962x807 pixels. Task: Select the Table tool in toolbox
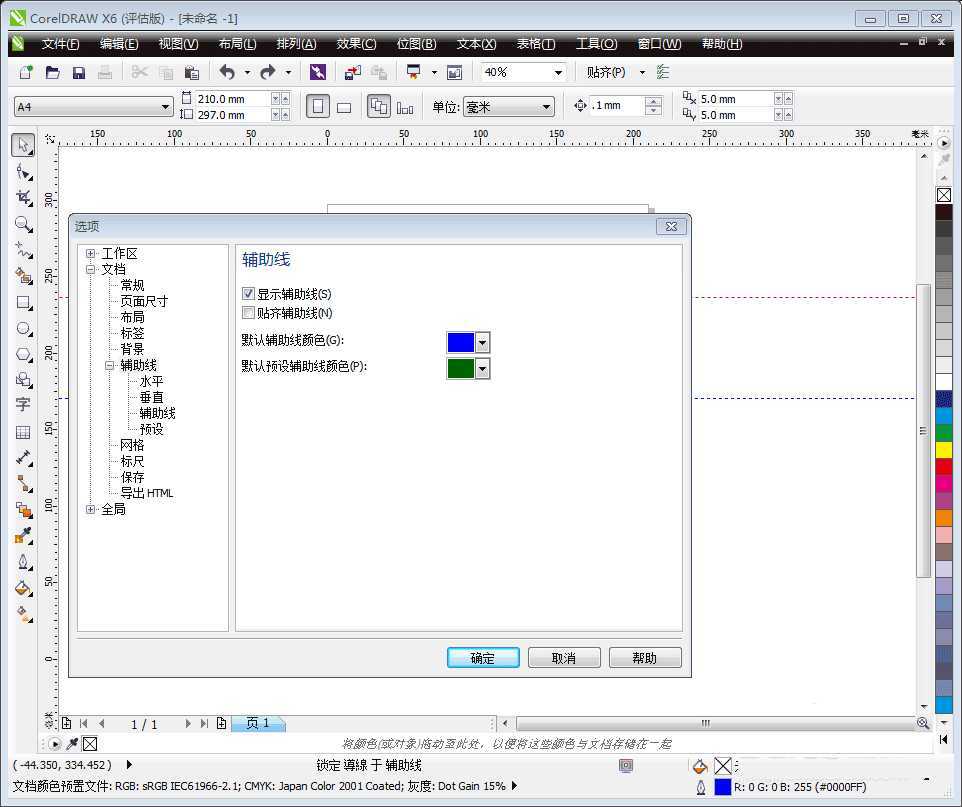[x=23, y=432]
